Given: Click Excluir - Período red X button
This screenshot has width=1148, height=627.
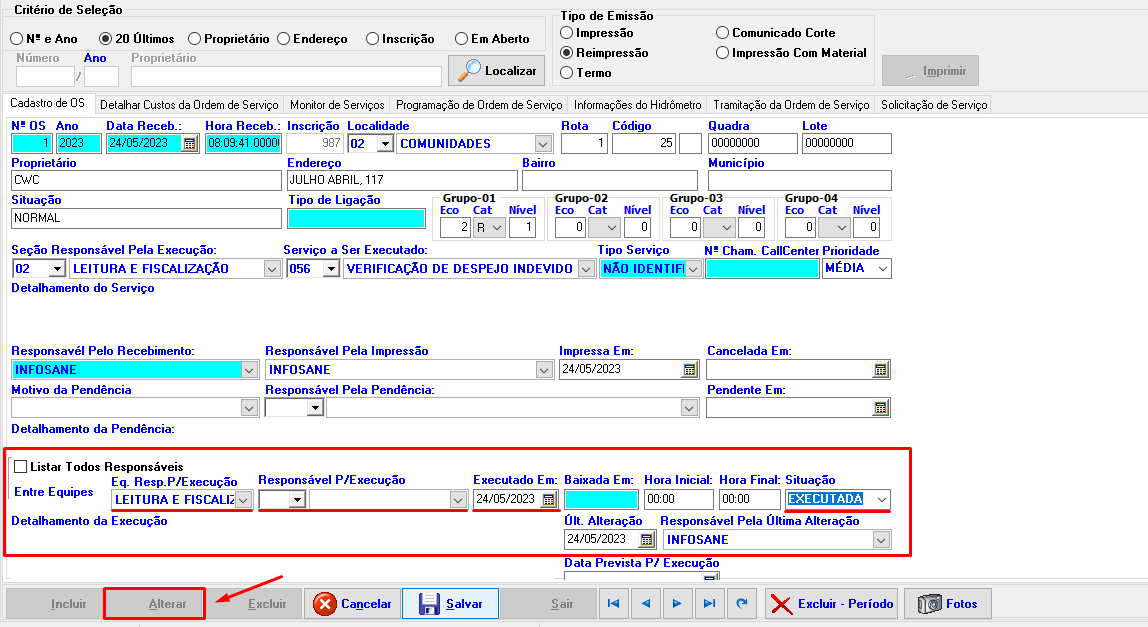Looking at the screenshot, I should (831, 604).
